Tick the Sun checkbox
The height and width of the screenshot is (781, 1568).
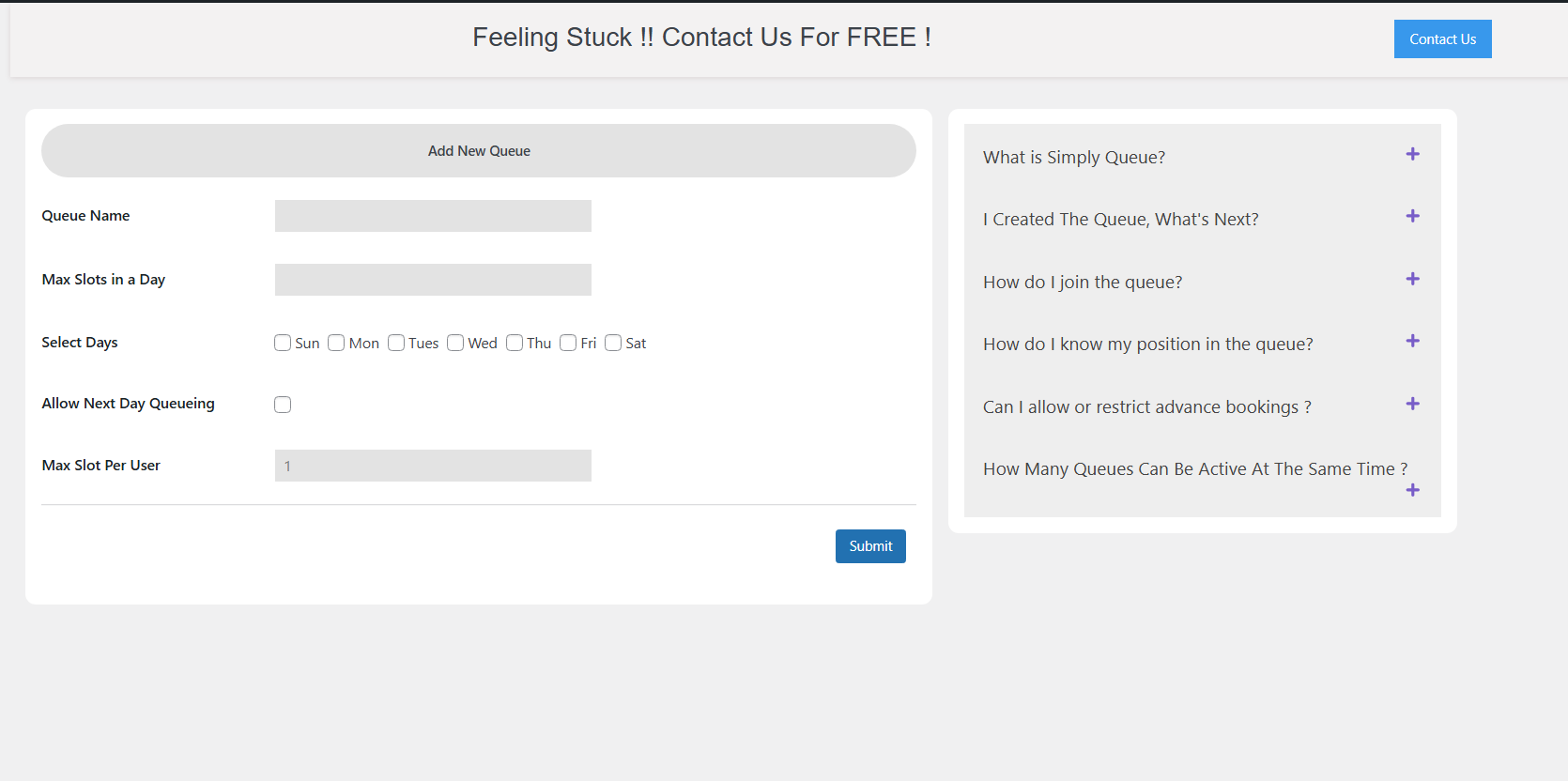click(283, 343)
